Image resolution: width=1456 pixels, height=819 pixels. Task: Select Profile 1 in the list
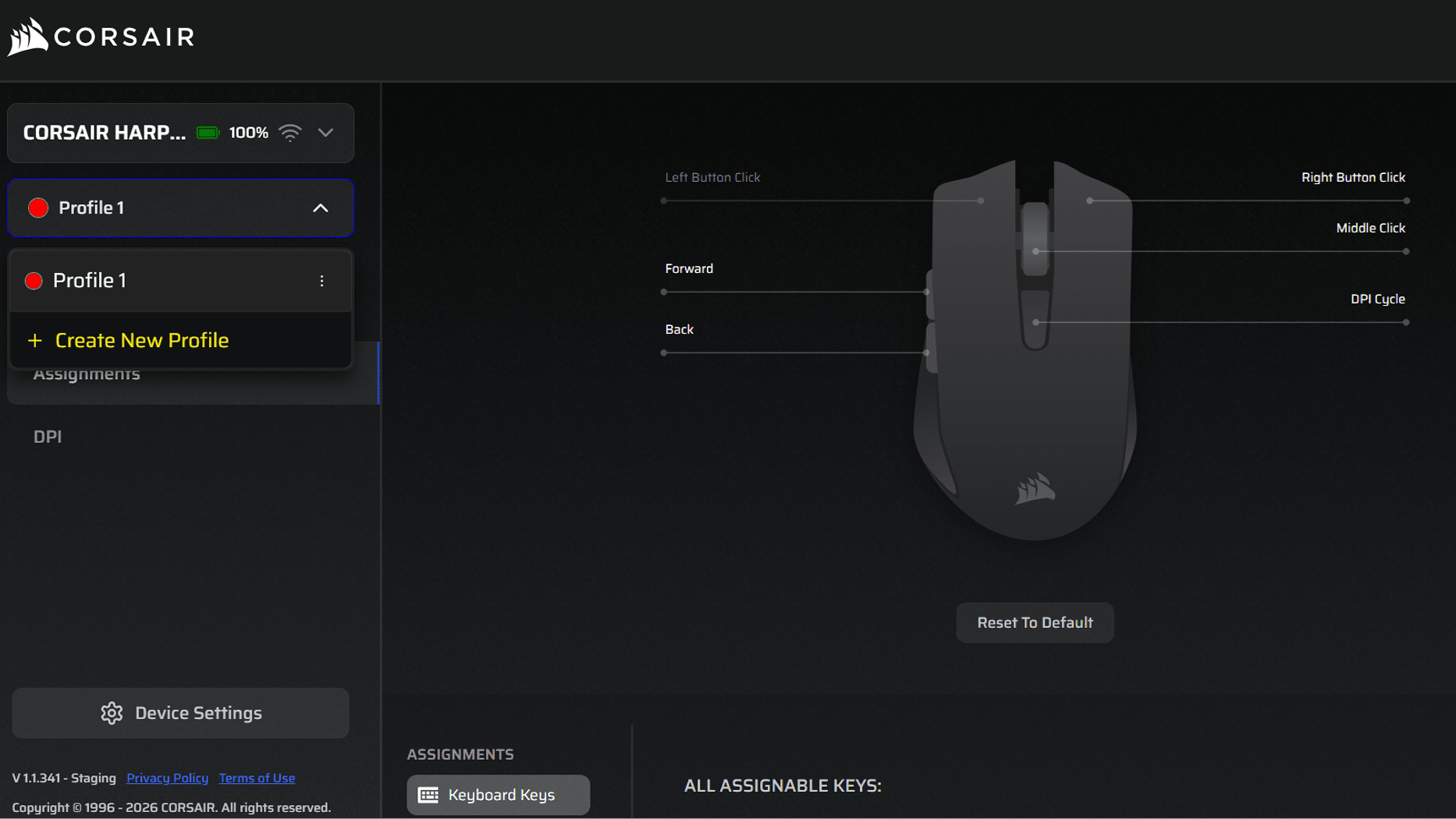(x=180, y=281)
